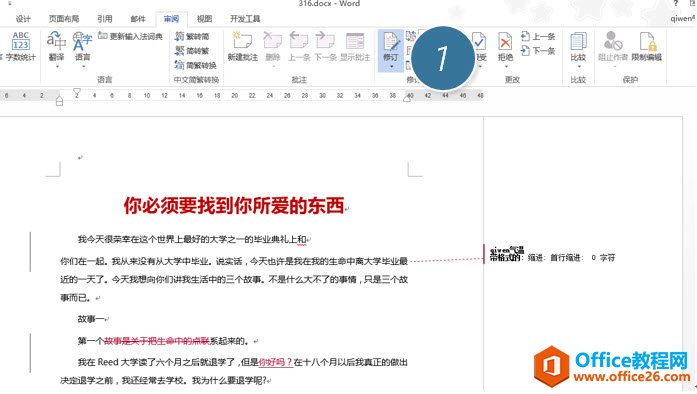
Task: Open Restrict Editing (限制编辑)
Action: click(x=647, y=46)
